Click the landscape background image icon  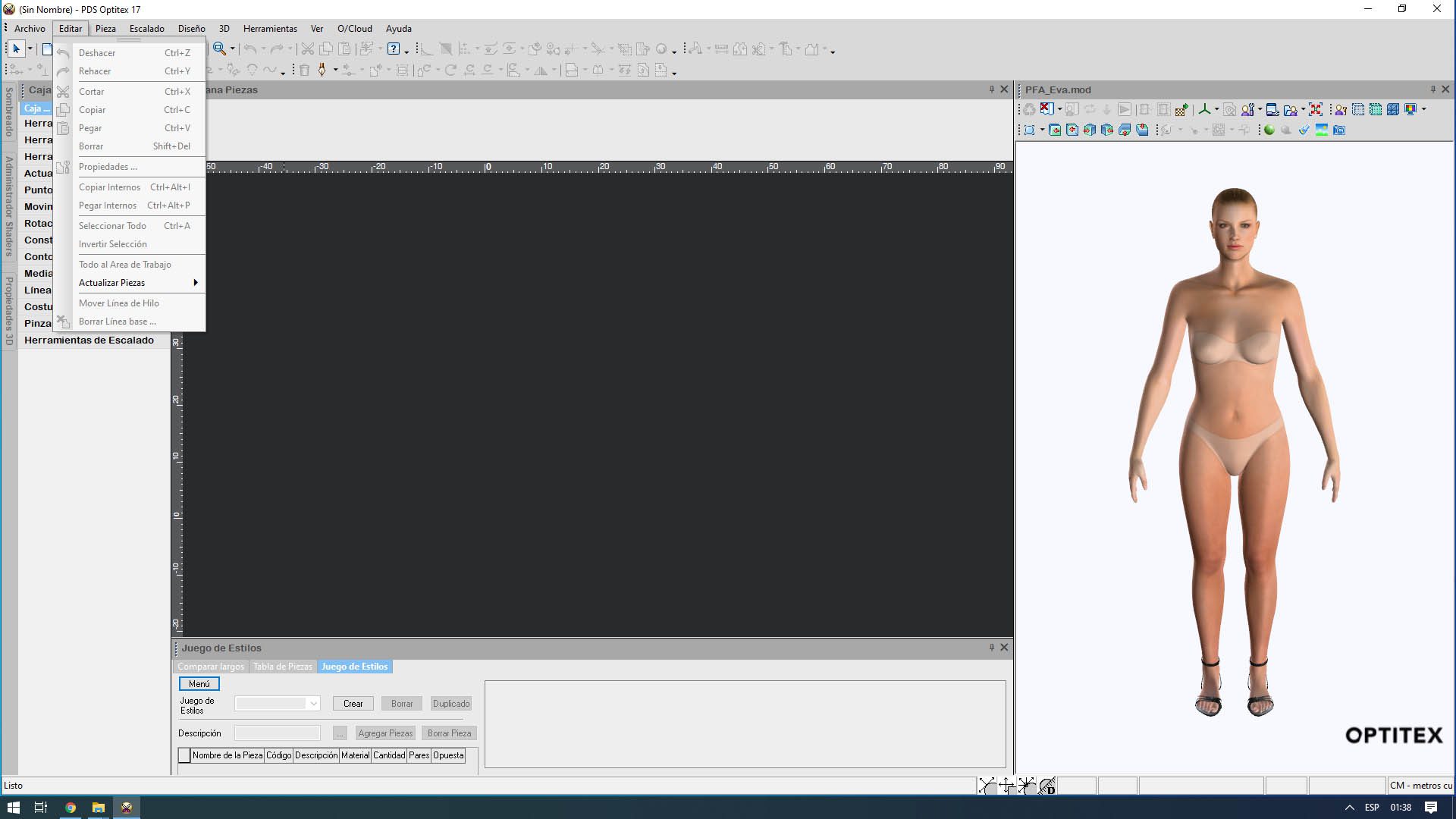point(1322,130)
